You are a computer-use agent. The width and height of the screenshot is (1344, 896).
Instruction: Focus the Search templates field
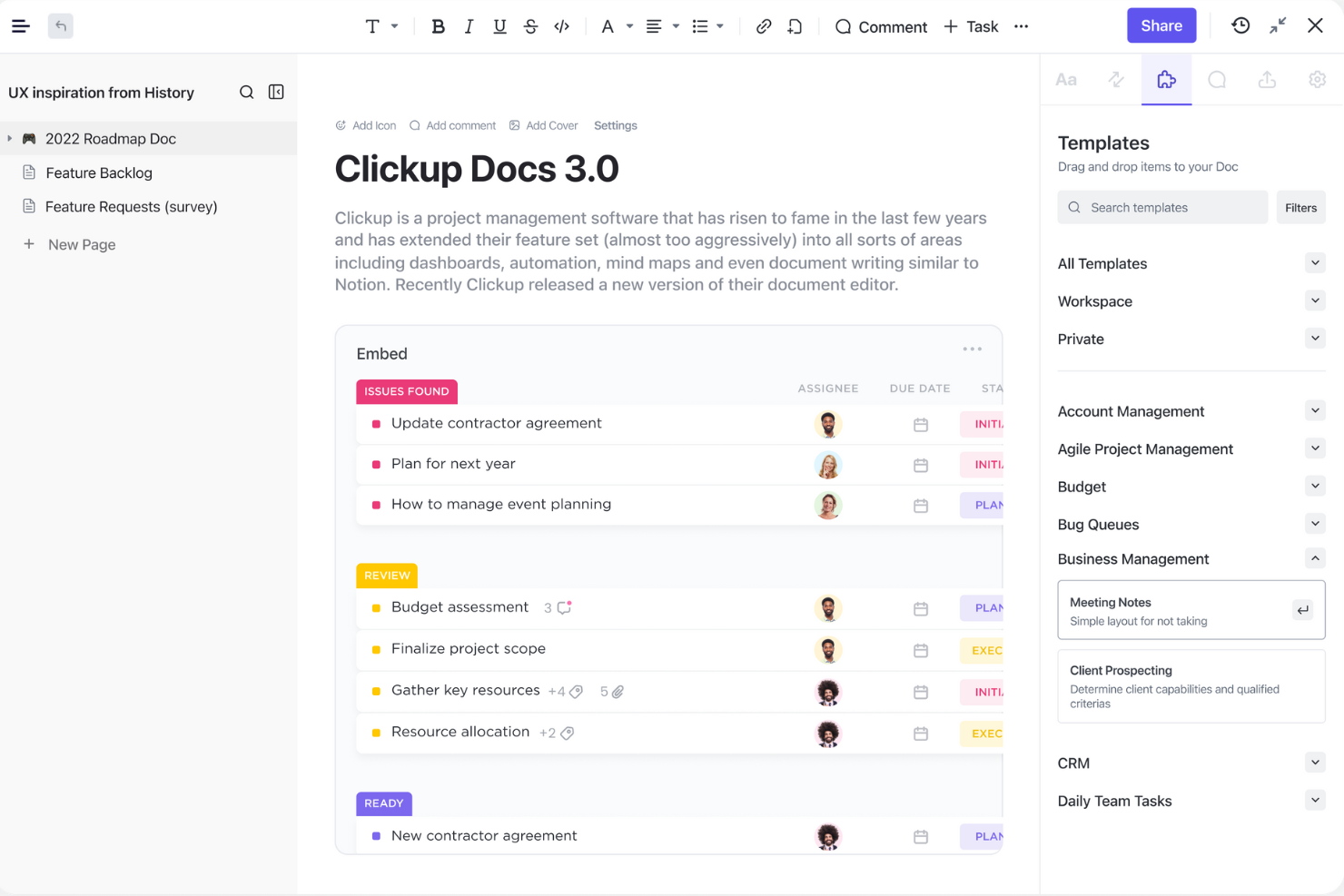[x=1162, y=208]
